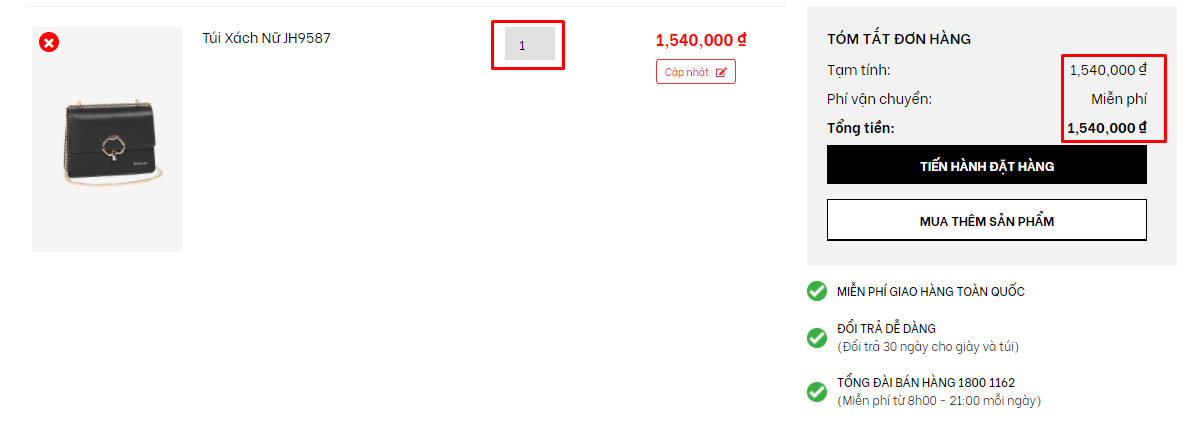Select the Miễn phí shipping fee value
Image resolution: width=1197 pixels, height=438 pixels.
(1118, 99)
